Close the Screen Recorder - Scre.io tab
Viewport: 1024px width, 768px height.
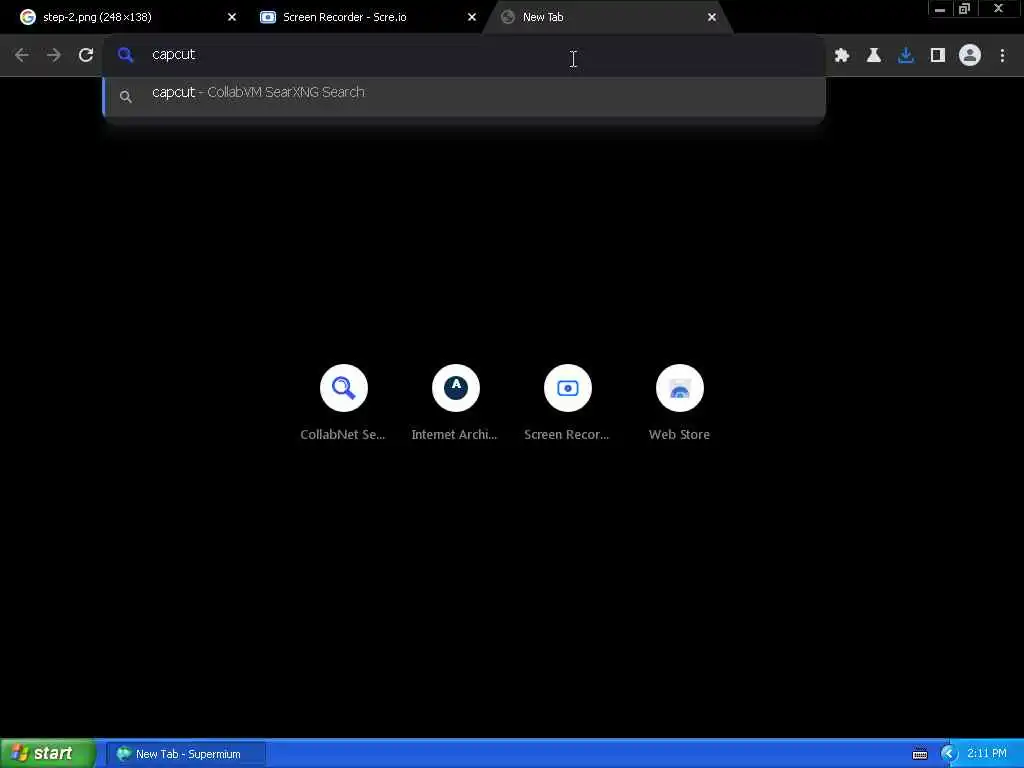click(472, 17)
